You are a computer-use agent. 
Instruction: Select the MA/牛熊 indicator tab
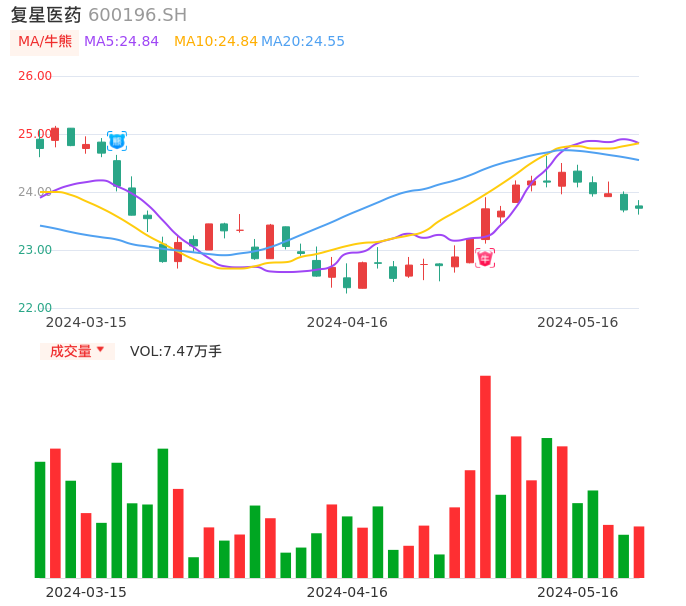coord(45,42)
